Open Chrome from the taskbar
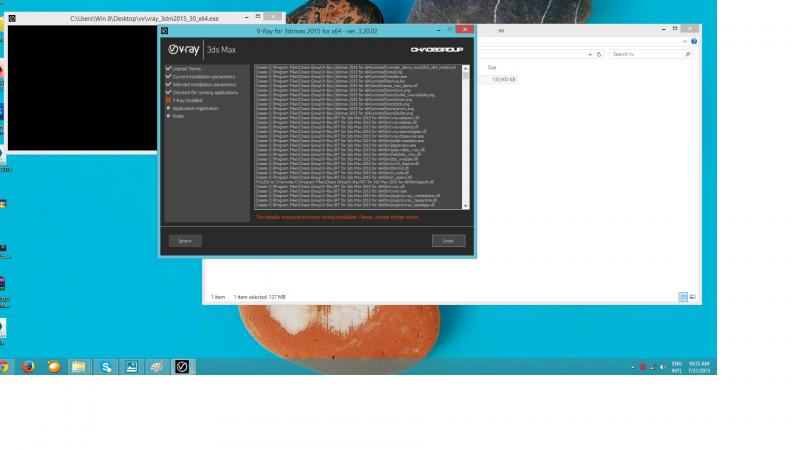The width and height of the screenshot is (800, 450). click(x=4, y=366)
